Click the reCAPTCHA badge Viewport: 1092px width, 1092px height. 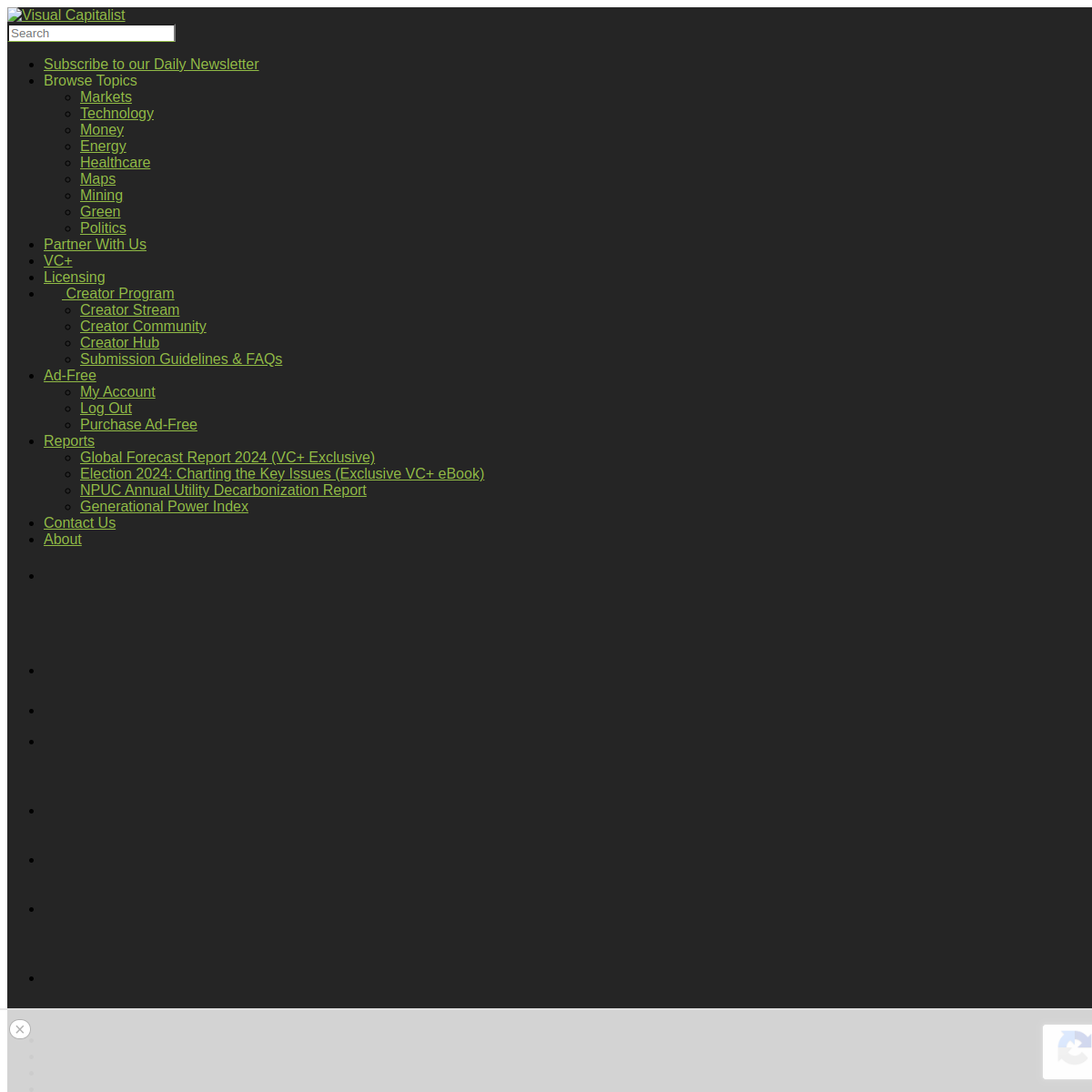pos(1070,1051)
